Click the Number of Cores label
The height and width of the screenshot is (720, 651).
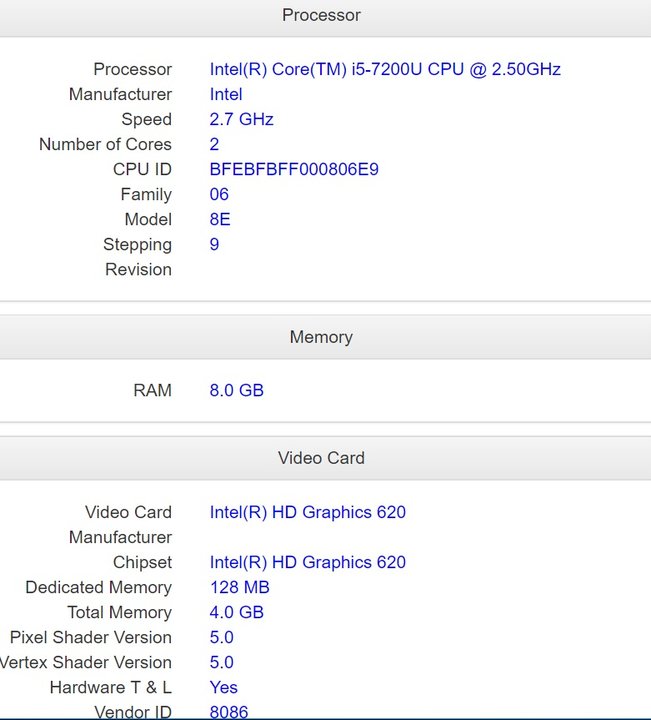tap(105, 144)
